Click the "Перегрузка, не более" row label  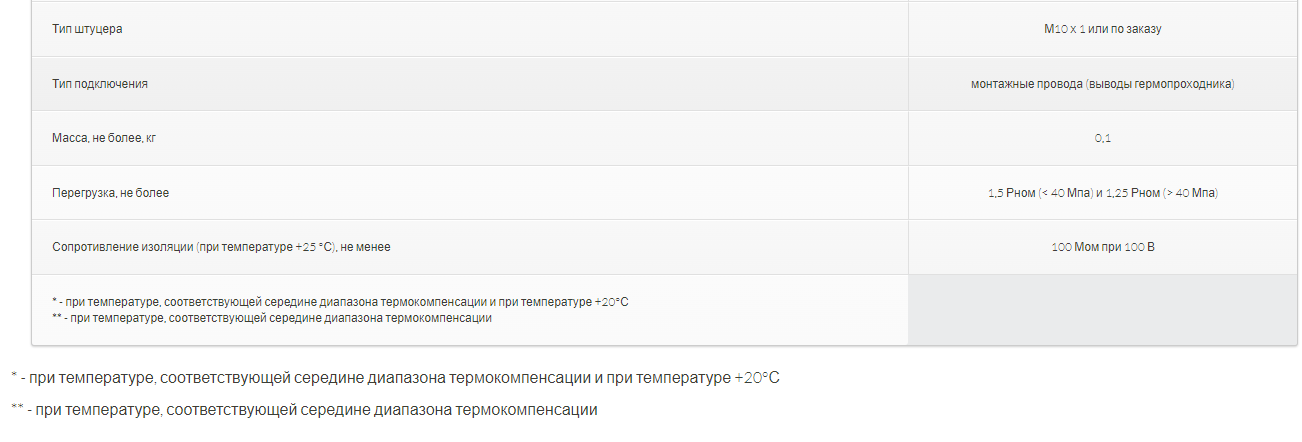(x=110, y=193)
